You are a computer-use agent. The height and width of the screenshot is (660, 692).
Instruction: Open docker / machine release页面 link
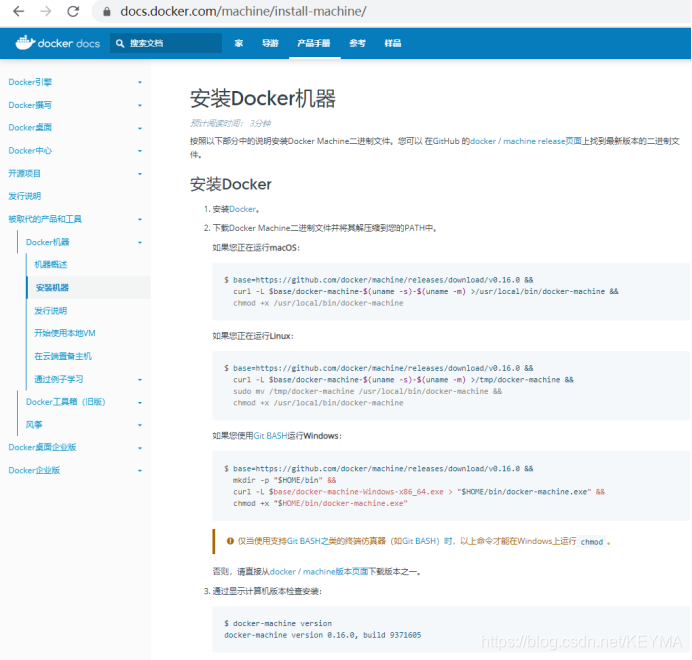point(526,141)
